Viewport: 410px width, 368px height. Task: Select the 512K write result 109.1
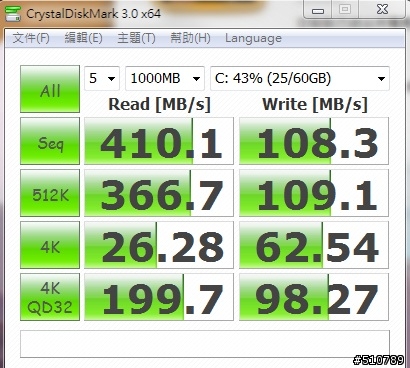tap(314, 193)
